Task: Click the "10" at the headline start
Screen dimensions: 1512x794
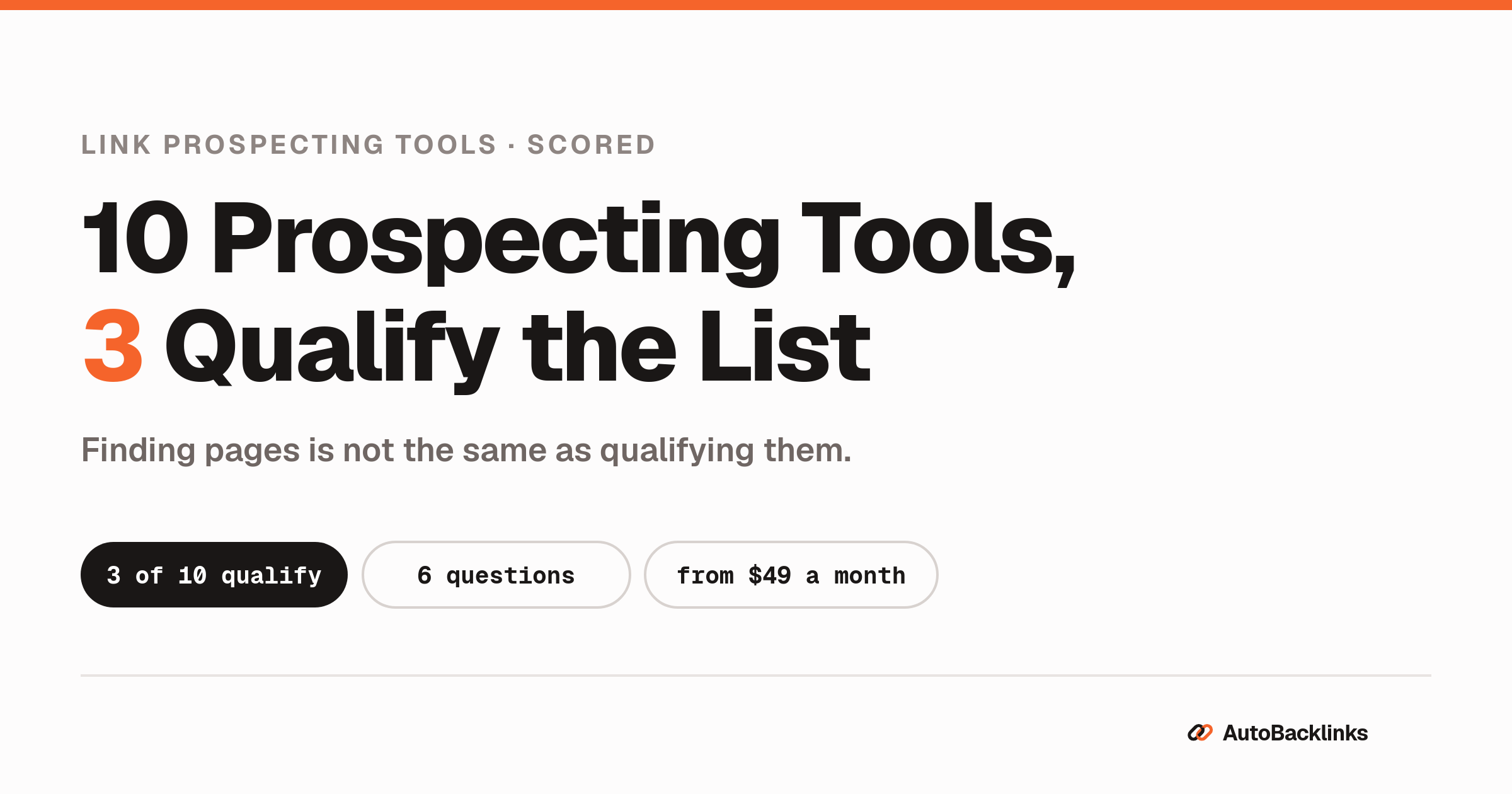Action: (x=135, y=238)
